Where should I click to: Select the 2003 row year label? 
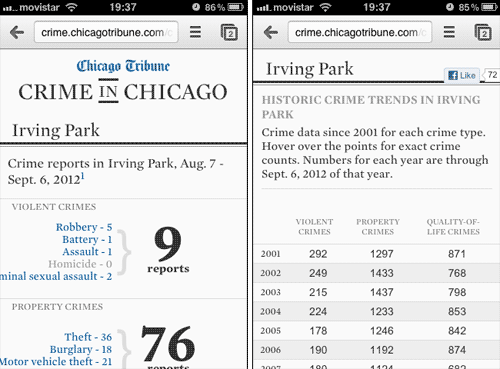(271, 292)
